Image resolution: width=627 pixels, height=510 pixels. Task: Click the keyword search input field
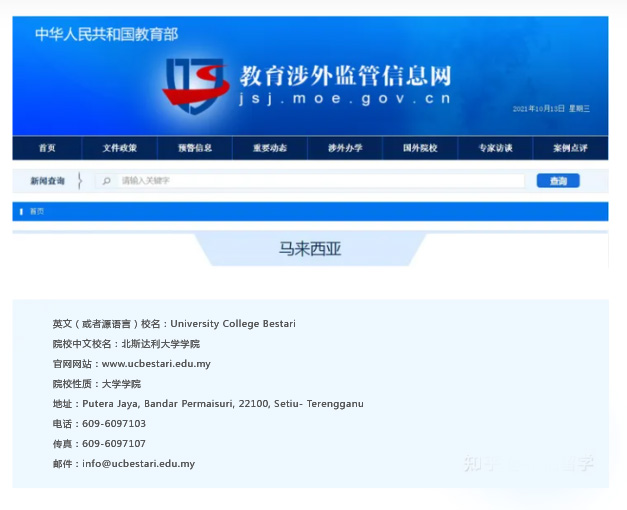[x=320, y=181]
